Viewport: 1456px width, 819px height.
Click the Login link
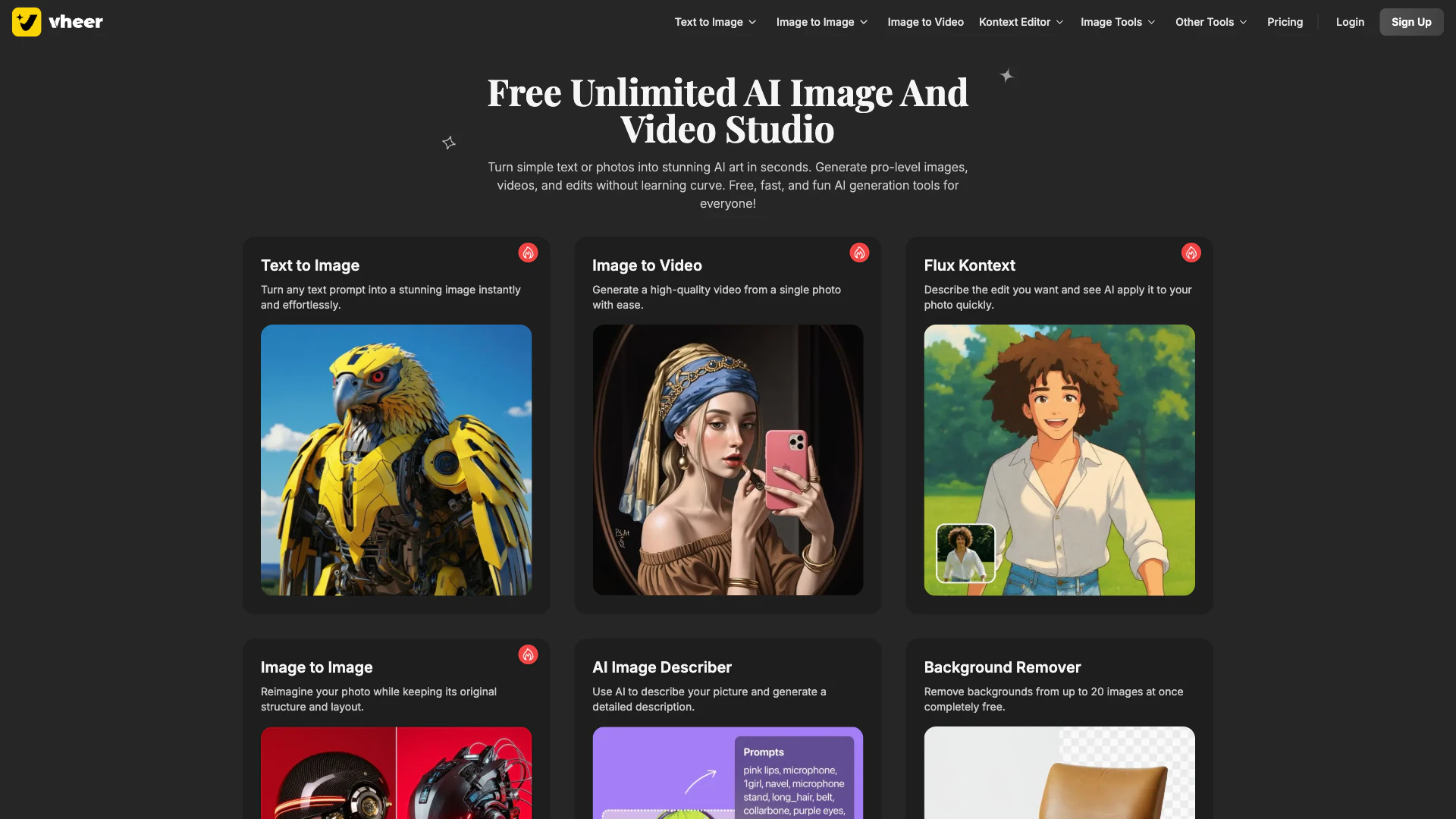(x=1350, y=22)
